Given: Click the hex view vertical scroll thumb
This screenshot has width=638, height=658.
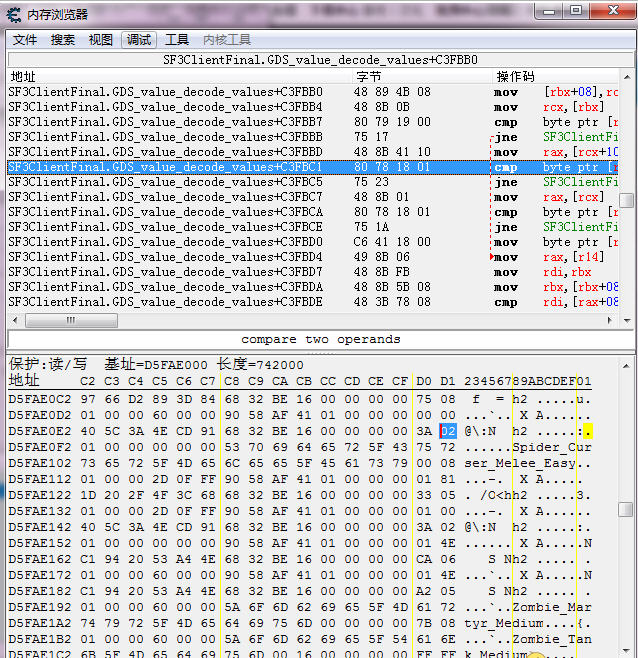Looking at the screenshot, I should [626, 510].
